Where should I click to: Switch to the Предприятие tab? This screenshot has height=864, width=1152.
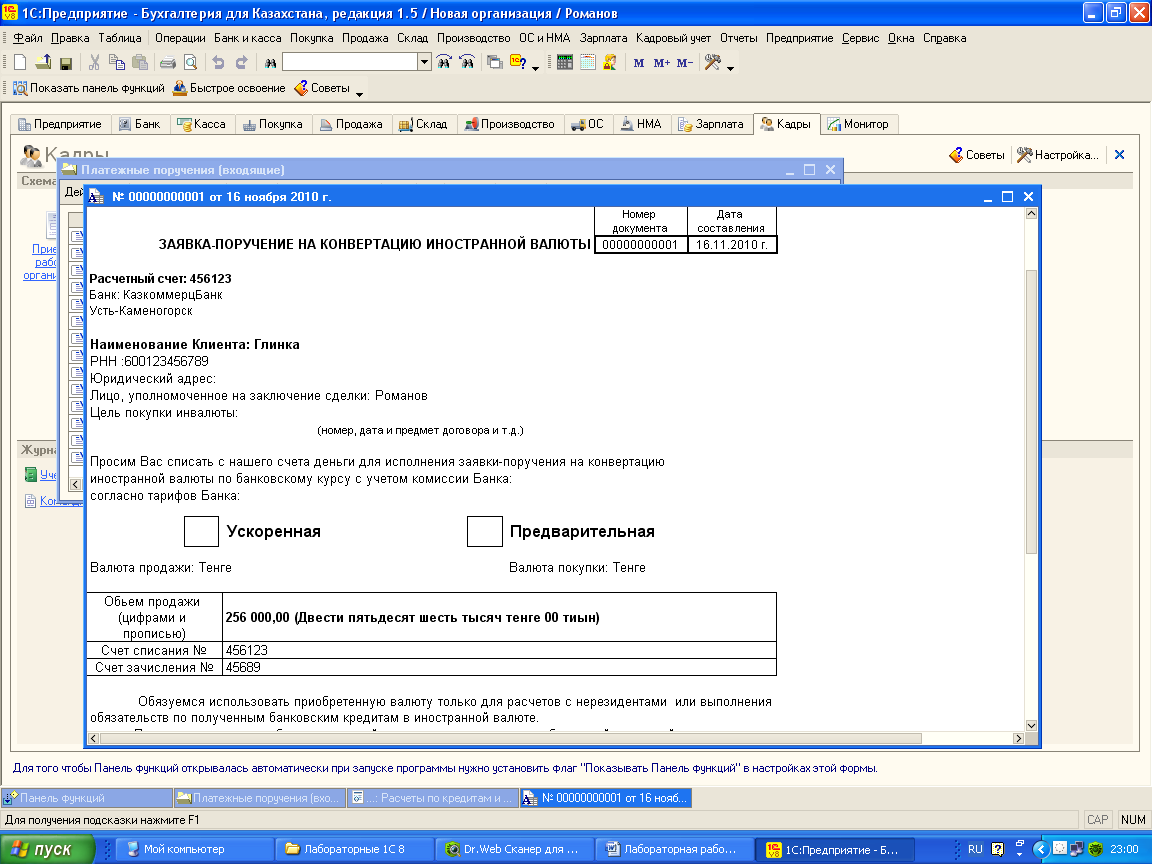[x=60, y=124]
